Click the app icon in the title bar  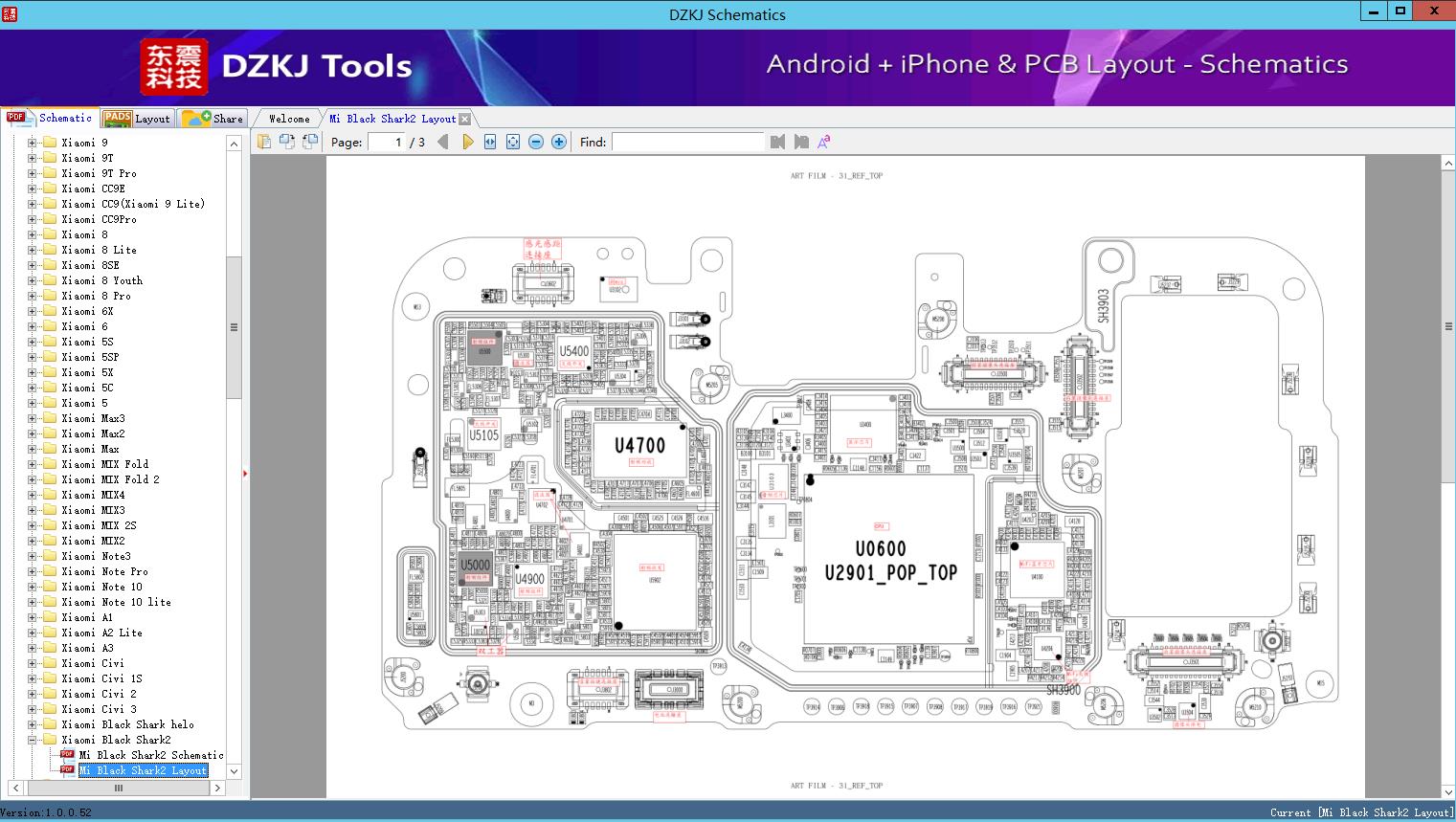pos(9,13)
